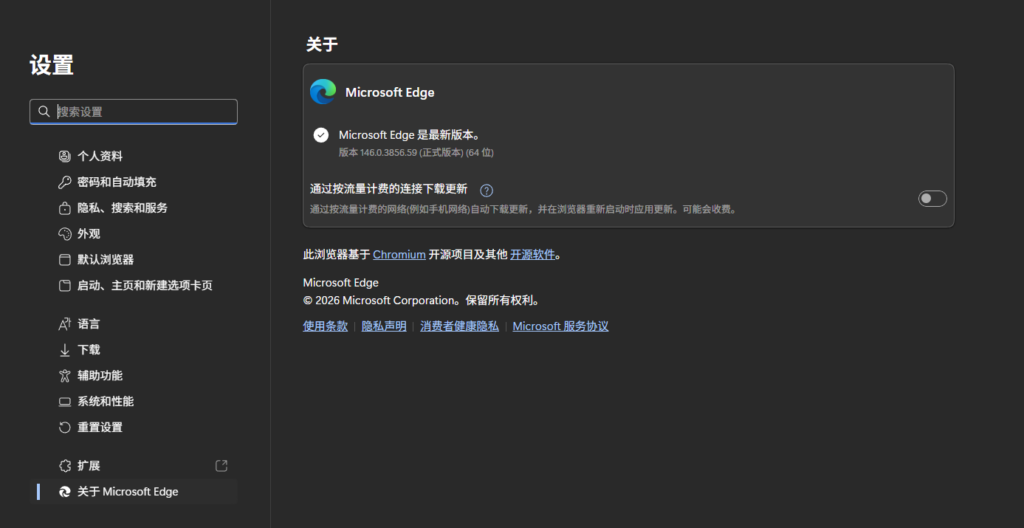
Task: Go to the 下载 settings page
Action: coord(134,350)
